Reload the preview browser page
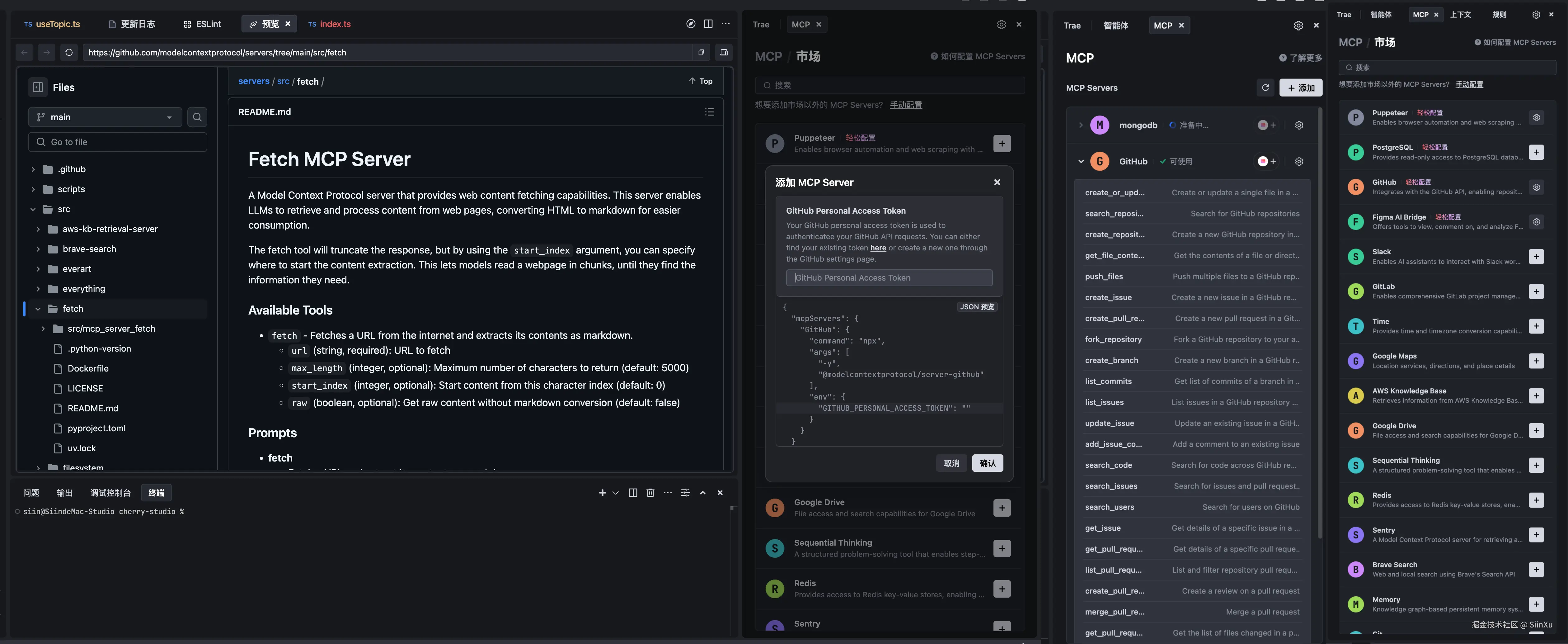 [x=69, y=52]
